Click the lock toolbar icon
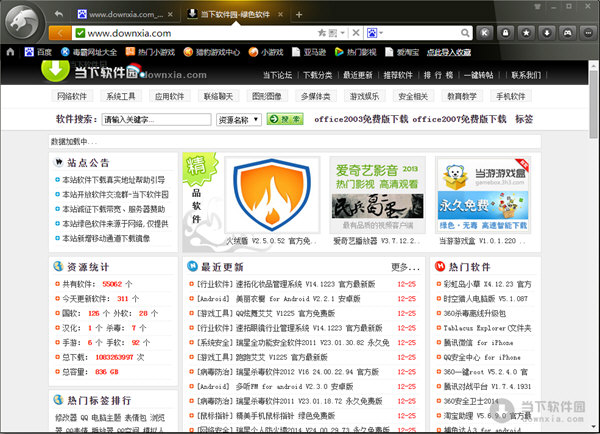 click(x=505, y=33)
